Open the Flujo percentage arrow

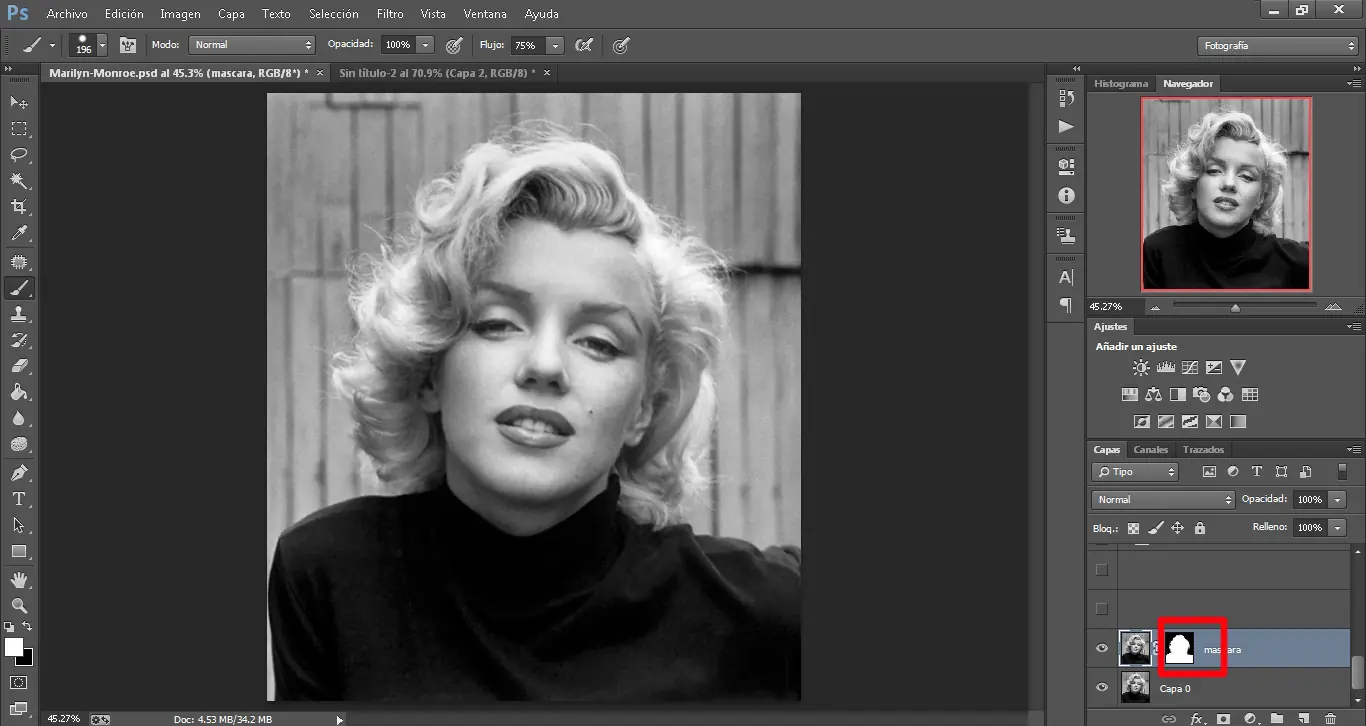click(555, 45)
